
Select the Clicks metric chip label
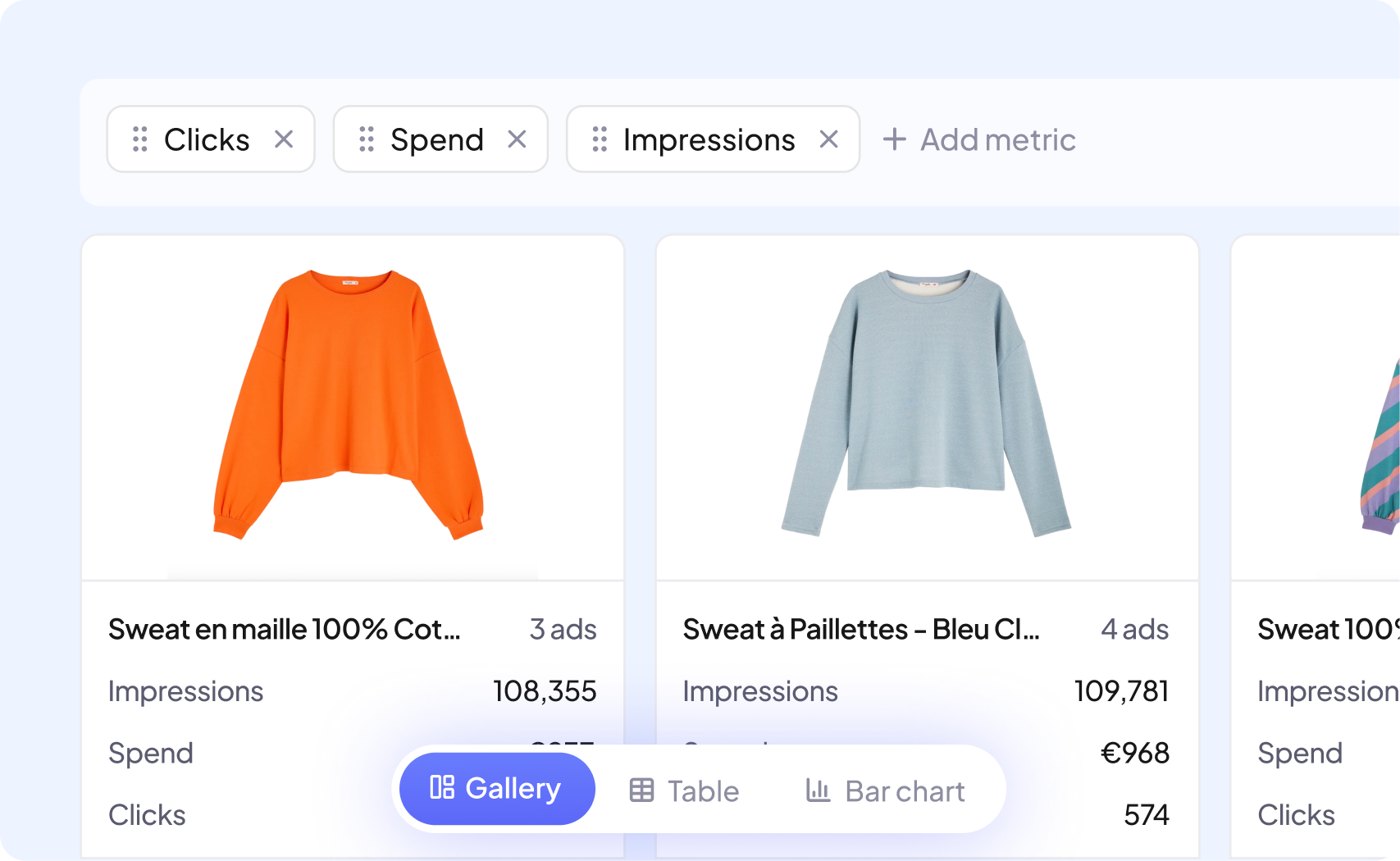pyautogui.click(x=207, y=140)
